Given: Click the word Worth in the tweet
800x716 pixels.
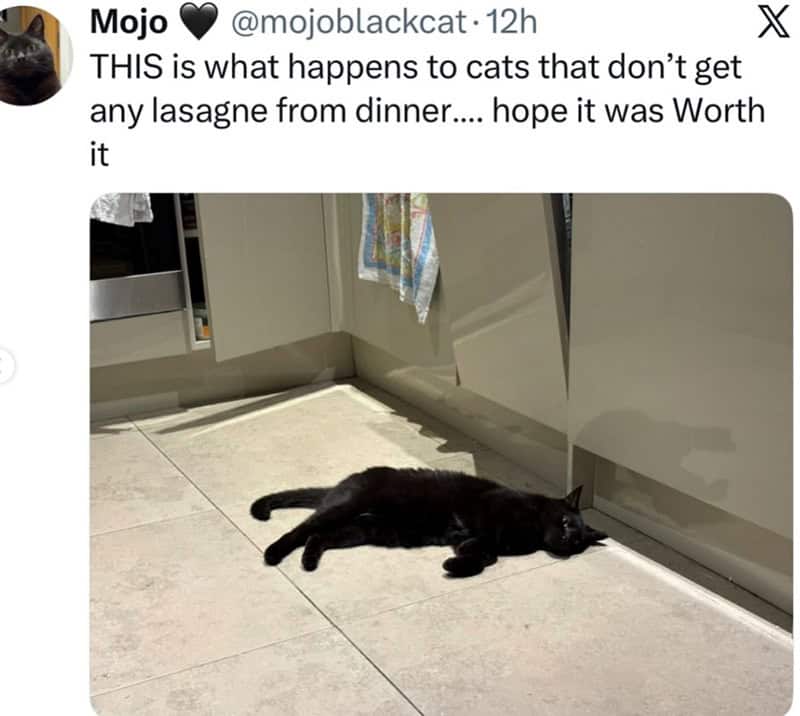Looking at the screenshot, I should [719, 110].
